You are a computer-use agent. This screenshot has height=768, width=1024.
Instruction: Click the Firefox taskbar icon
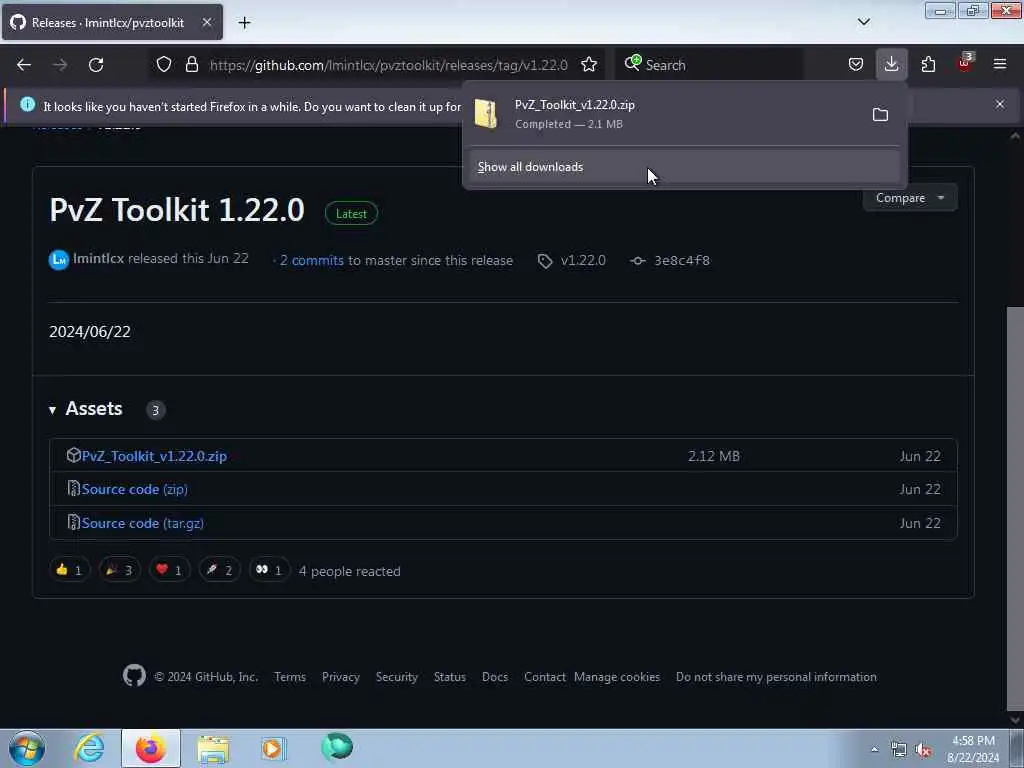151,748
